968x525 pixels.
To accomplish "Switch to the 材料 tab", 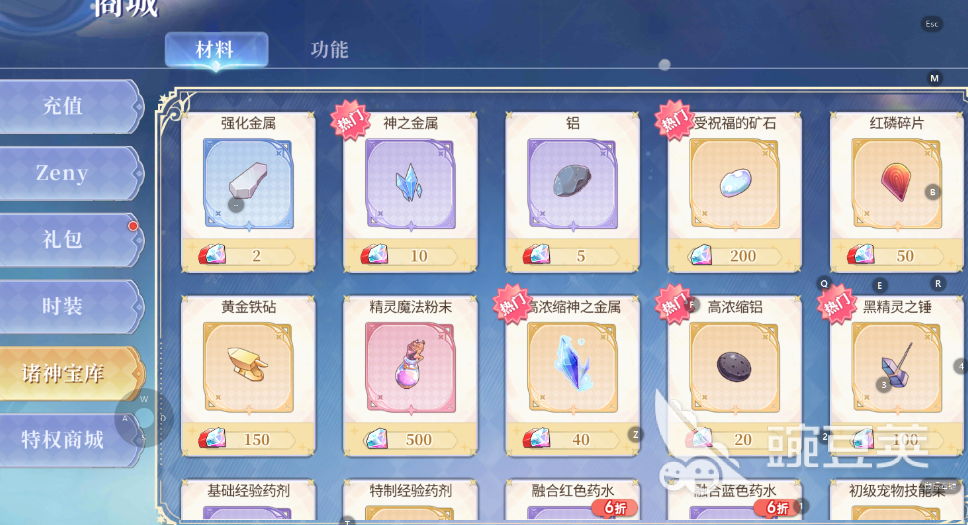I will point(216,49).
